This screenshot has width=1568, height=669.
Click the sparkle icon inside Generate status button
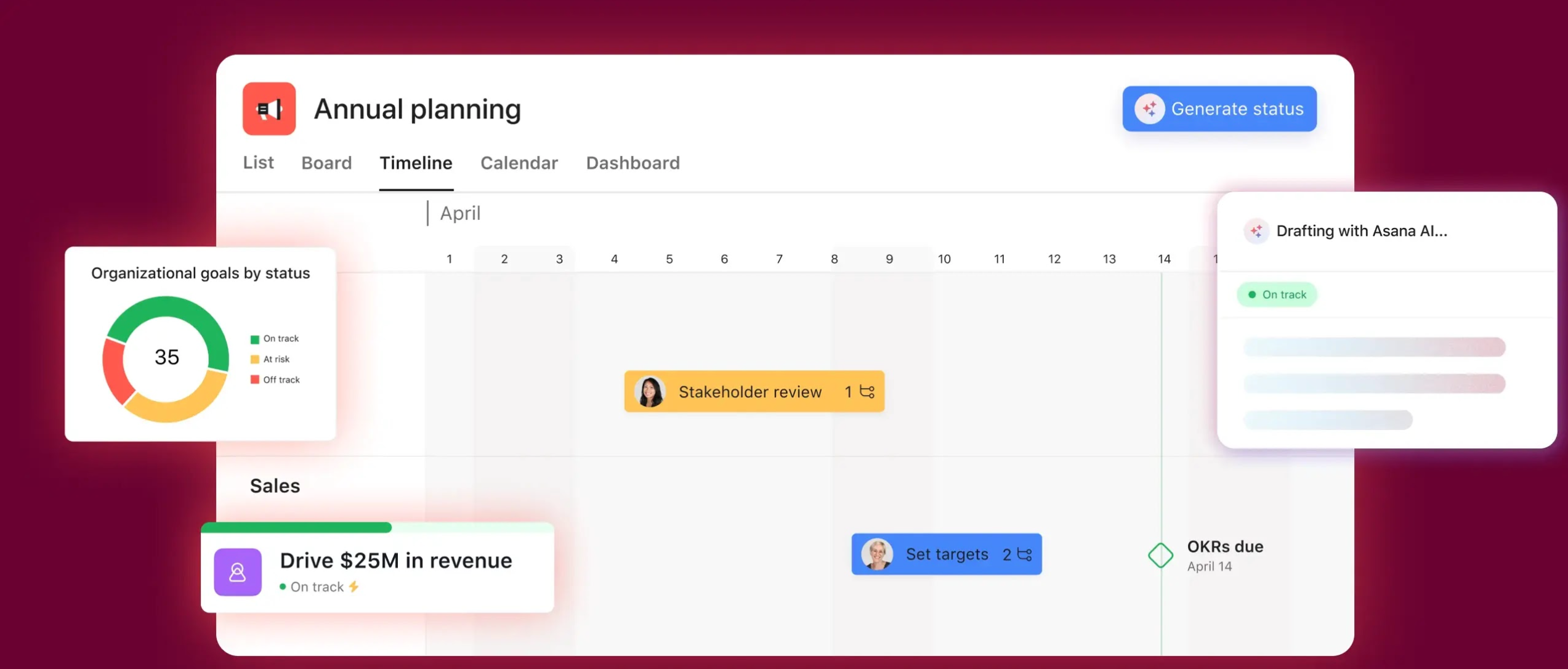pos(1151,108)
